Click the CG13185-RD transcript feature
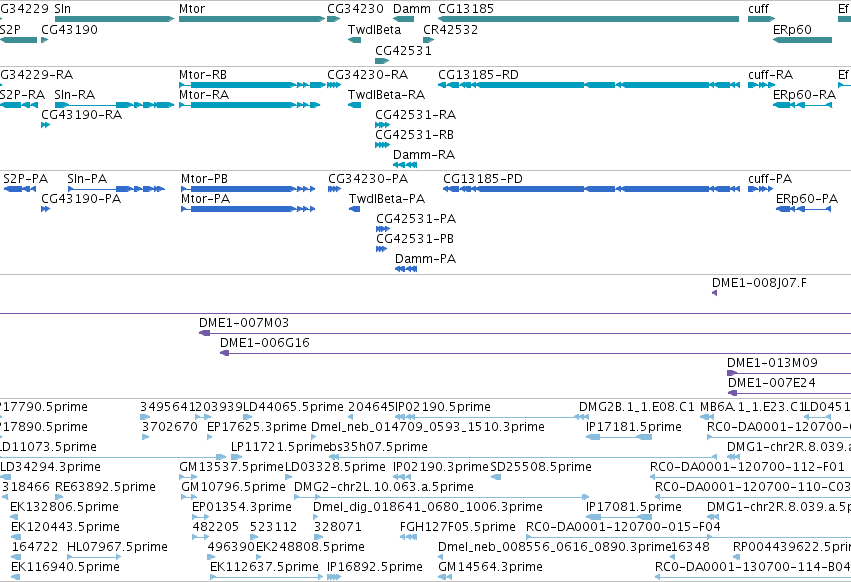851x582 pixels. (588, 85)
